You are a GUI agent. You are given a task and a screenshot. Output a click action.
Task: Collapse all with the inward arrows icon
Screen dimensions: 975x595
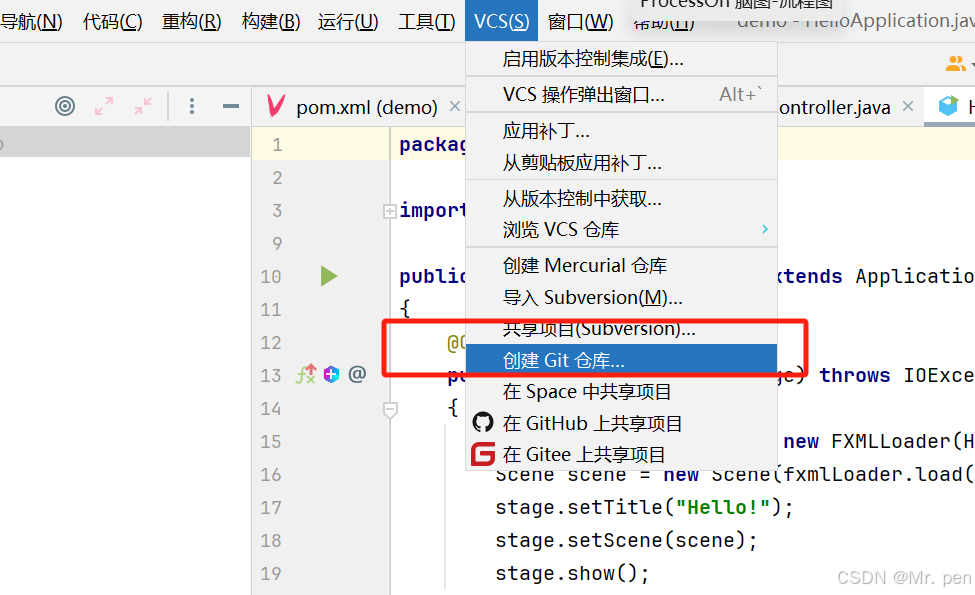coord(143,106)
